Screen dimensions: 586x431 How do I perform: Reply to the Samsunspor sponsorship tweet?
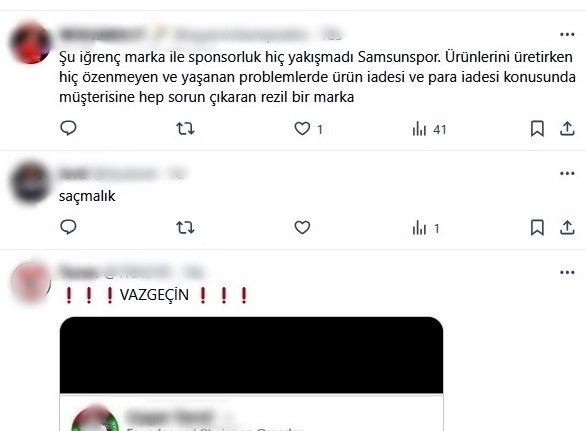point(68,128)
